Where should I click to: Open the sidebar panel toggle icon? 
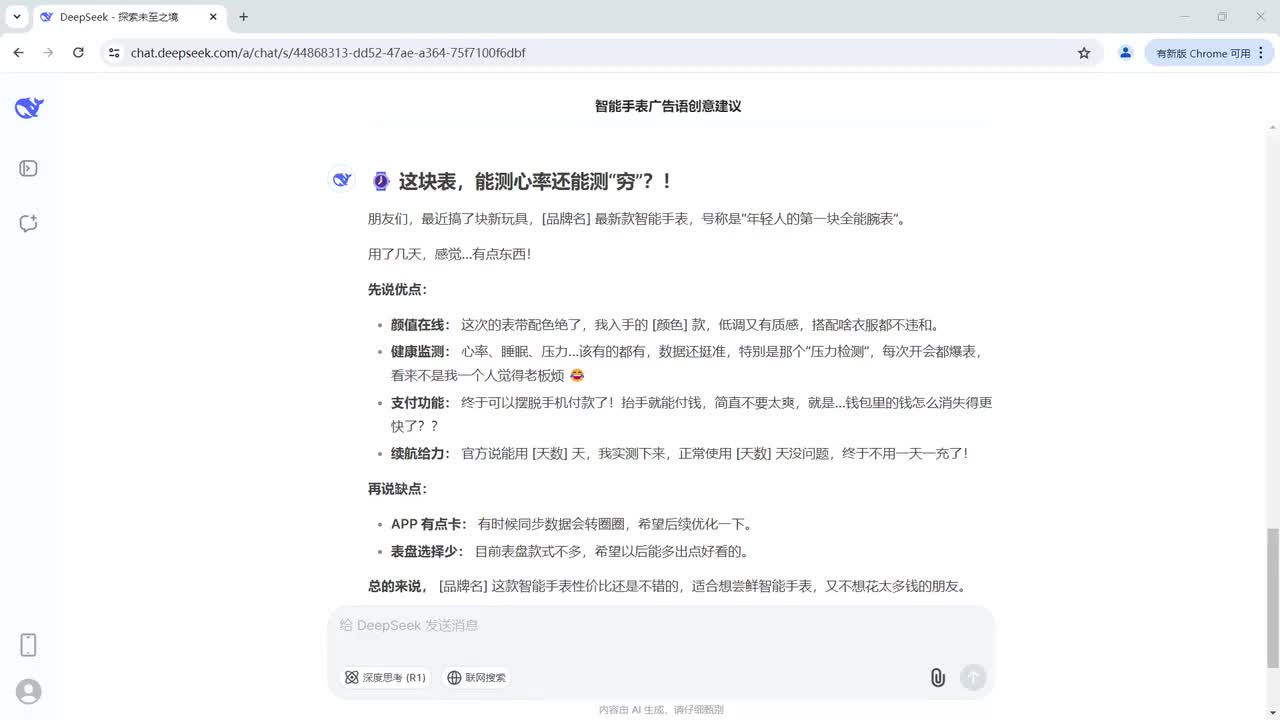coord(28,168)
